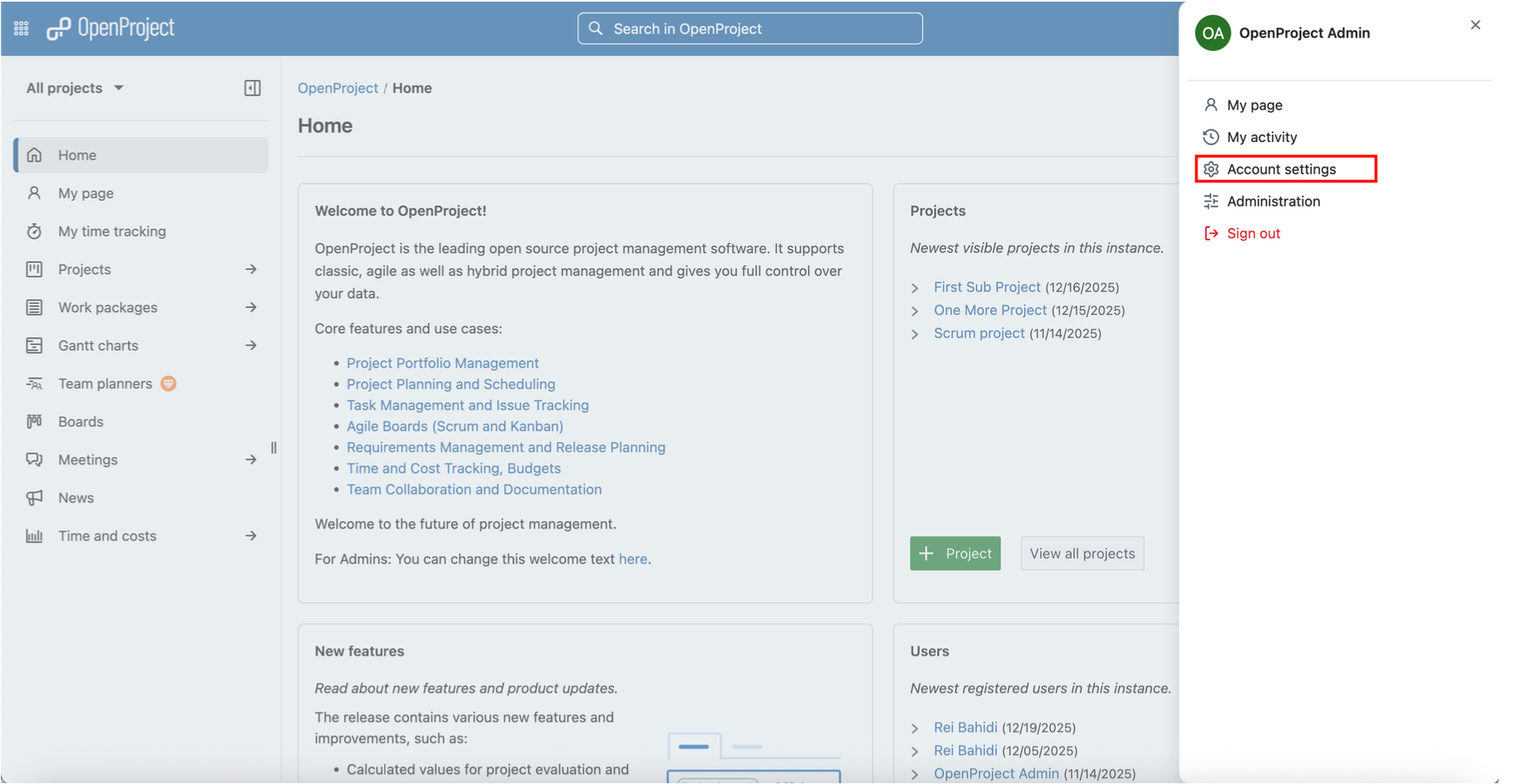The width and height of the screenshot is (1527, 784).
Task: Click the sidebar resize handle
Action: pyautogui.click(x=274, y=448)
